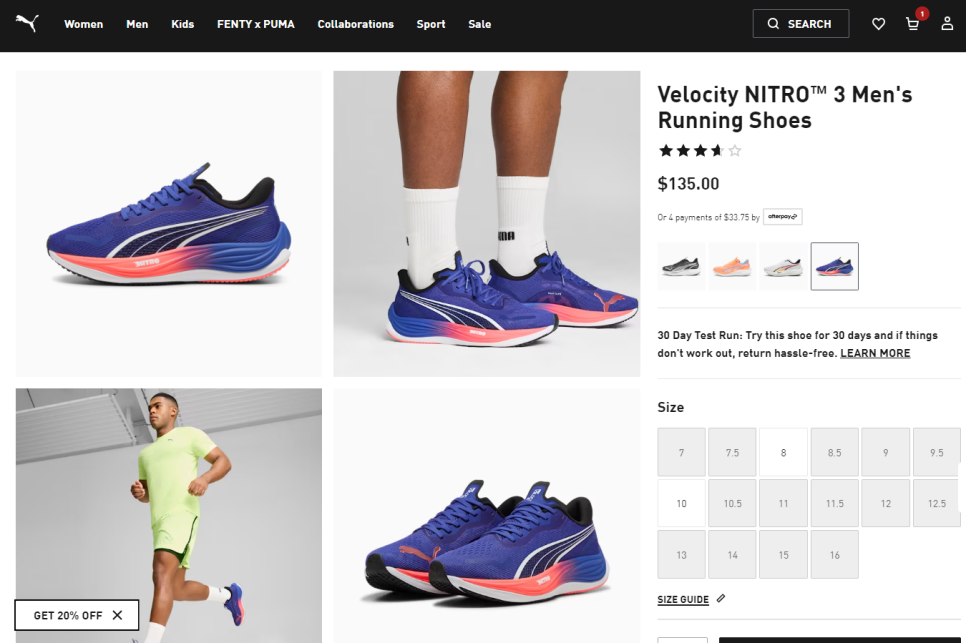Open the Women menu
This screenshot has height=643, width=966.
84,24
